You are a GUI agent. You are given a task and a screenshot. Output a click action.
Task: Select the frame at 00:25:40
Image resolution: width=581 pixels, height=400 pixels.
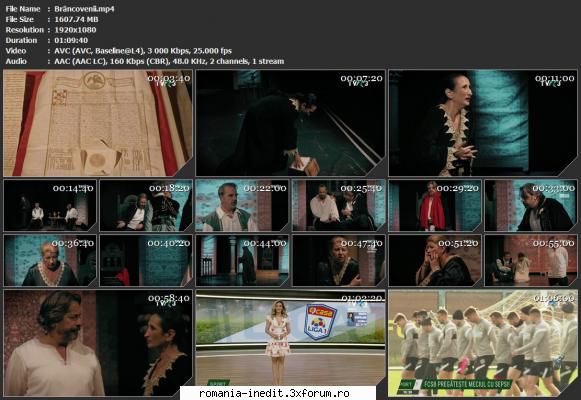point(339,206)
